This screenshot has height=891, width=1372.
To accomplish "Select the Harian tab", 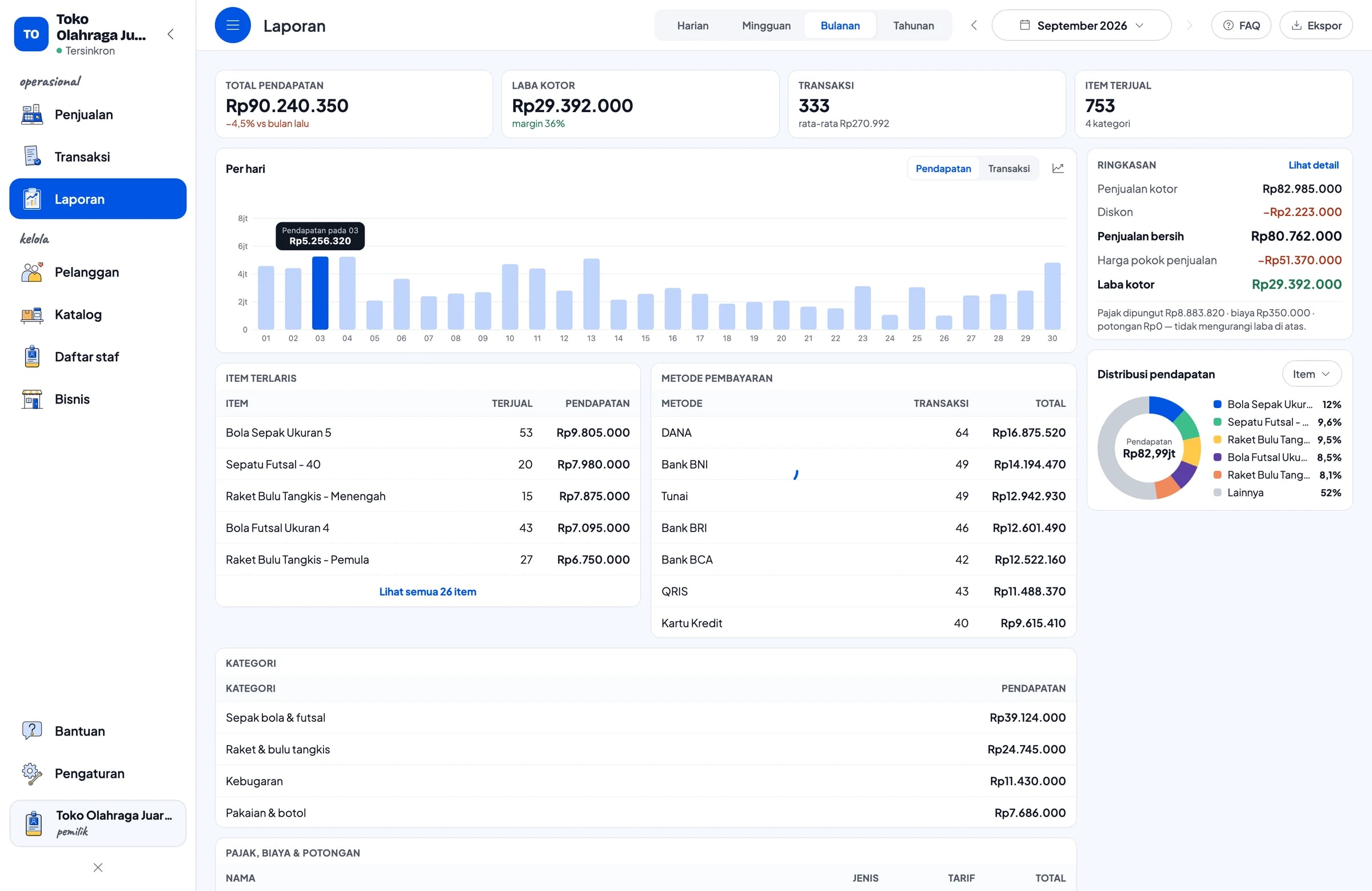I will point(692,25).
